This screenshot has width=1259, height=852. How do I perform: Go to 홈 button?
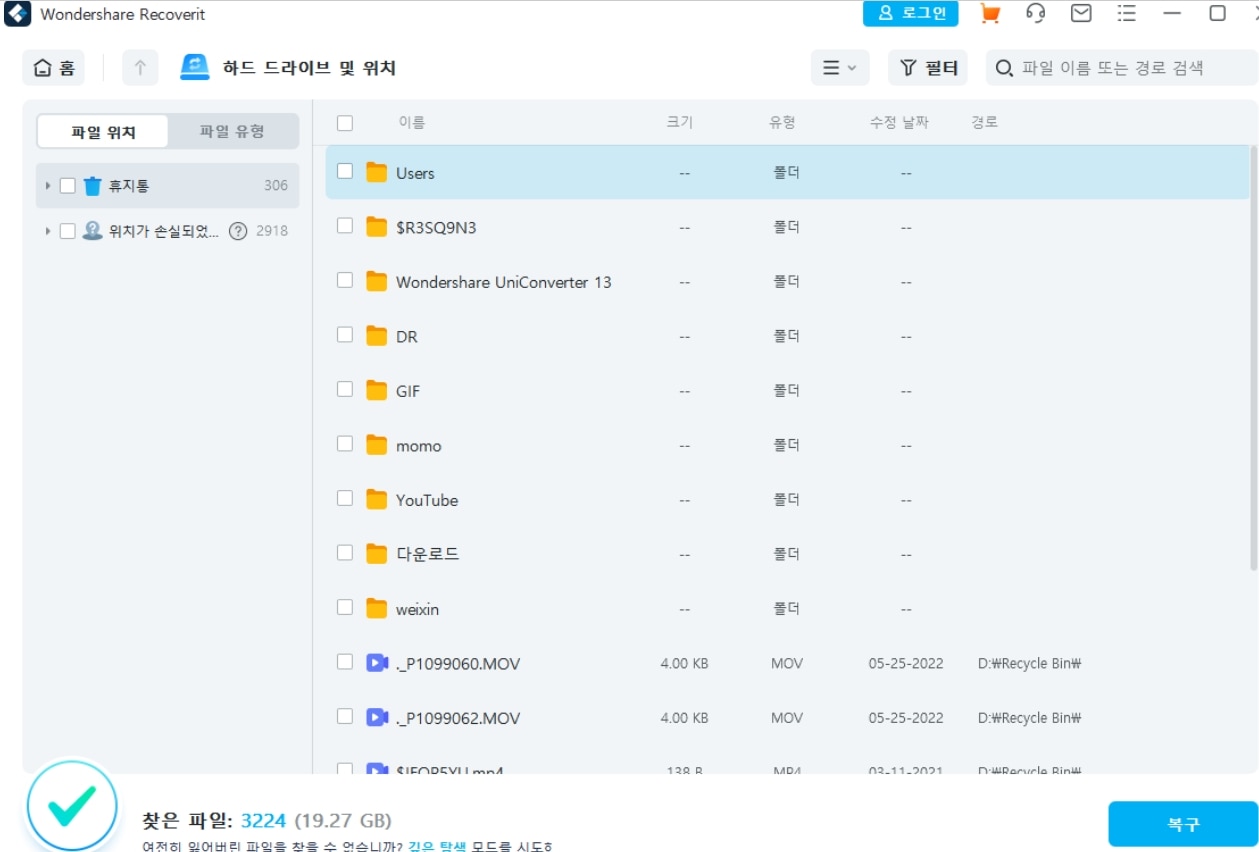(x=54, y=68)
